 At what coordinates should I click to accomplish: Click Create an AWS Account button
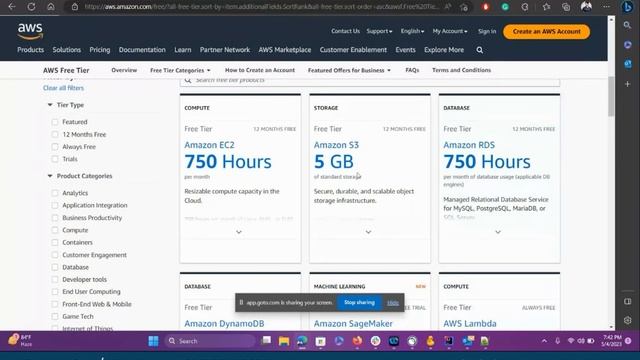[547, 31]
